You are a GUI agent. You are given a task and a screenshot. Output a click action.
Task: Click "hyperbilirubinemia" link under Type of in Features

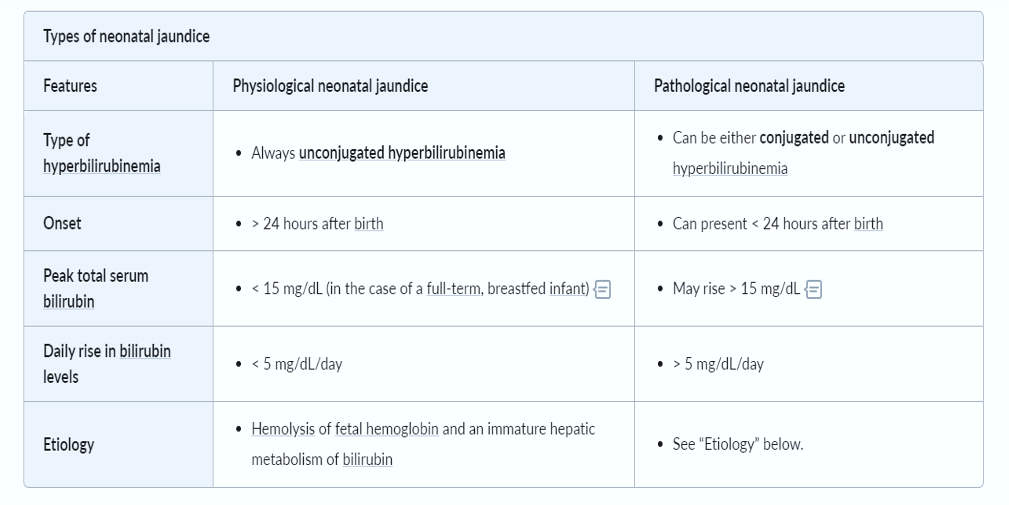click(x=101, y=166)
